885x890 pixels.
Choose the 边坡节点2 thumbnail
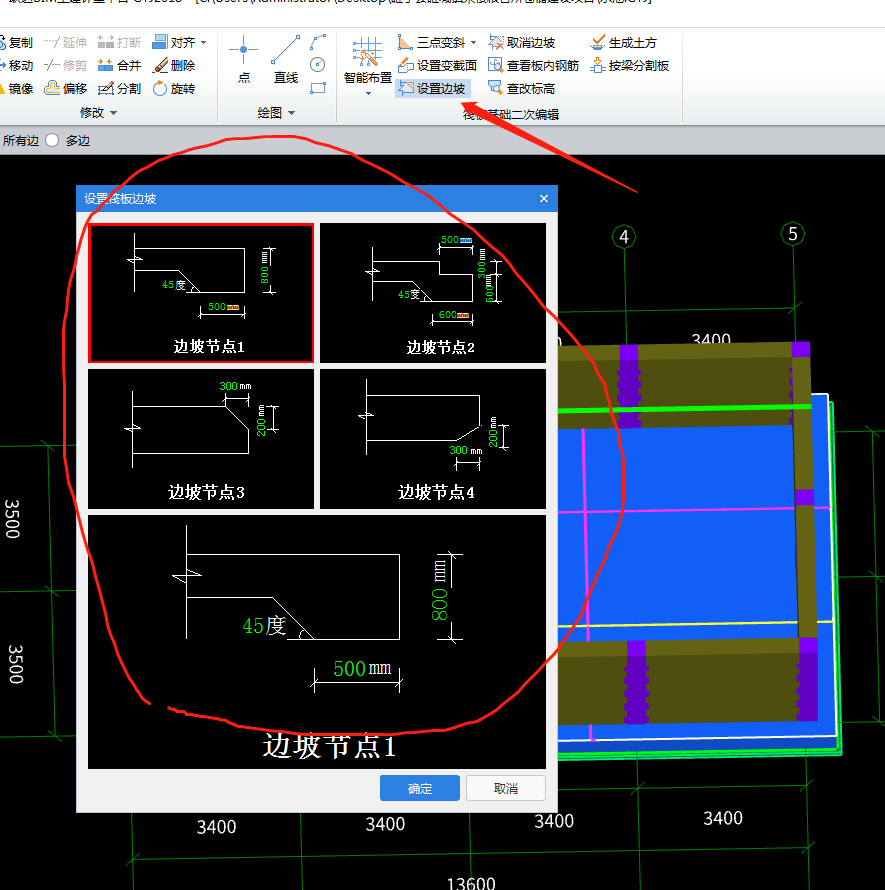tap(433, 293)
